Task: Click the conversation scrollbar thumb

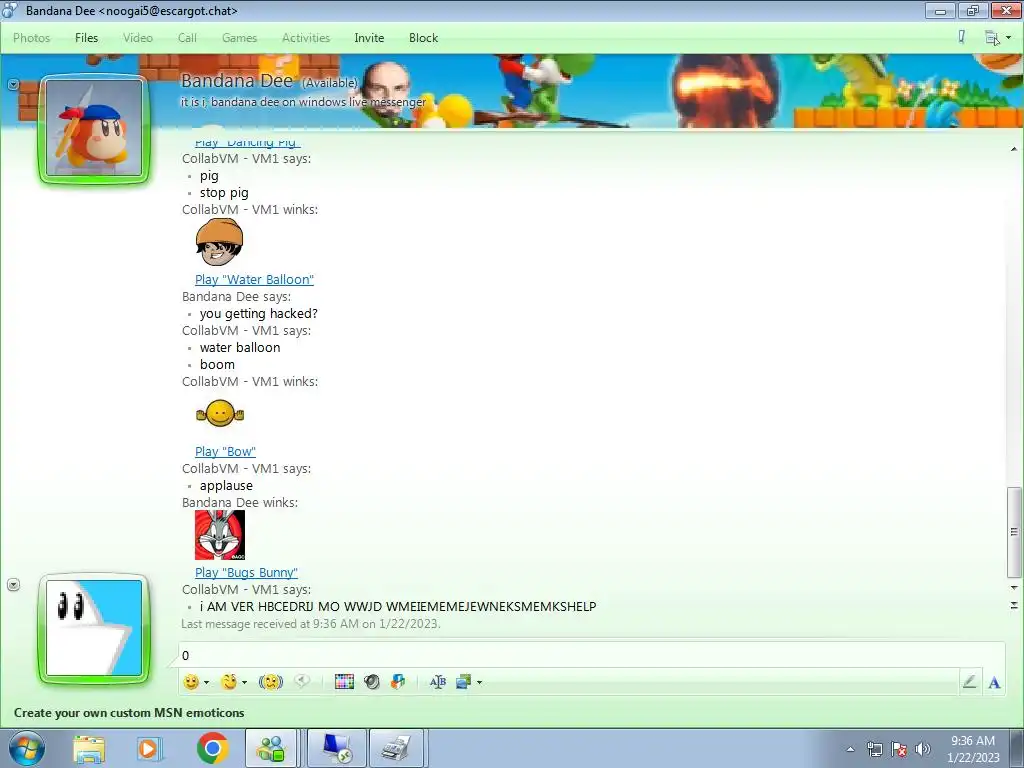Action: [1014, 532]
